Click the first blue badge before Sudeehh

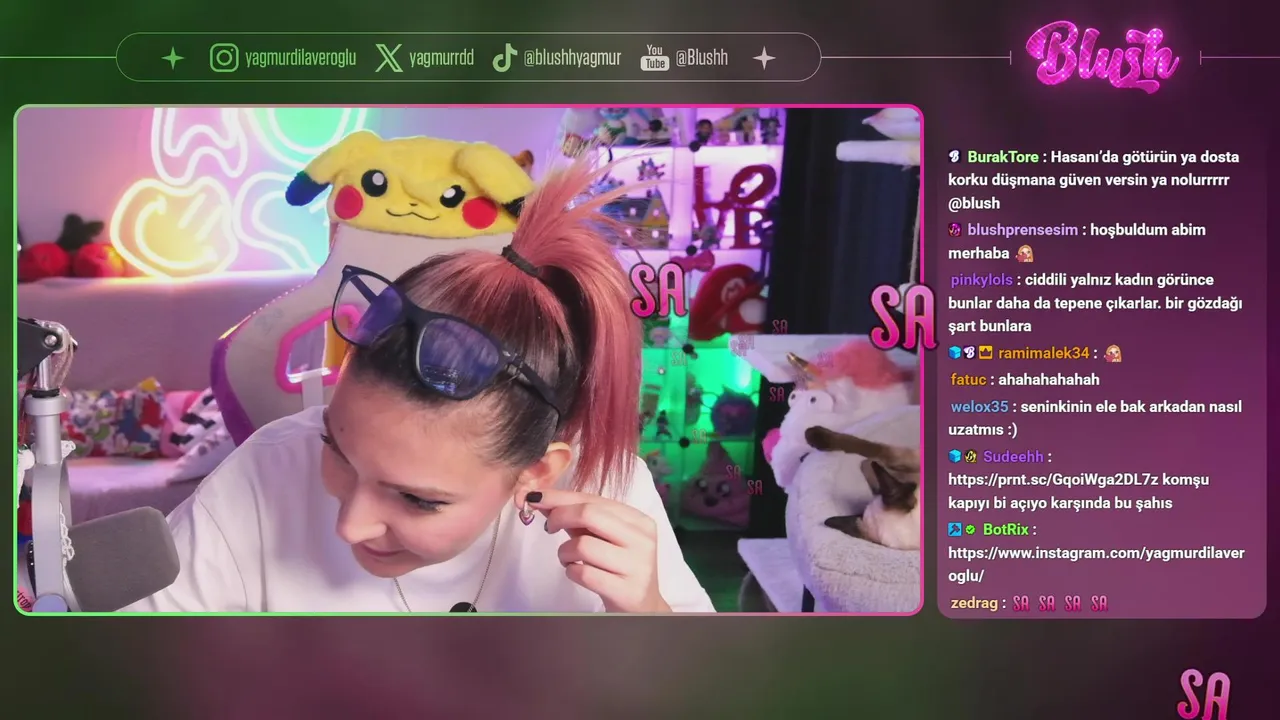point(955,456)
